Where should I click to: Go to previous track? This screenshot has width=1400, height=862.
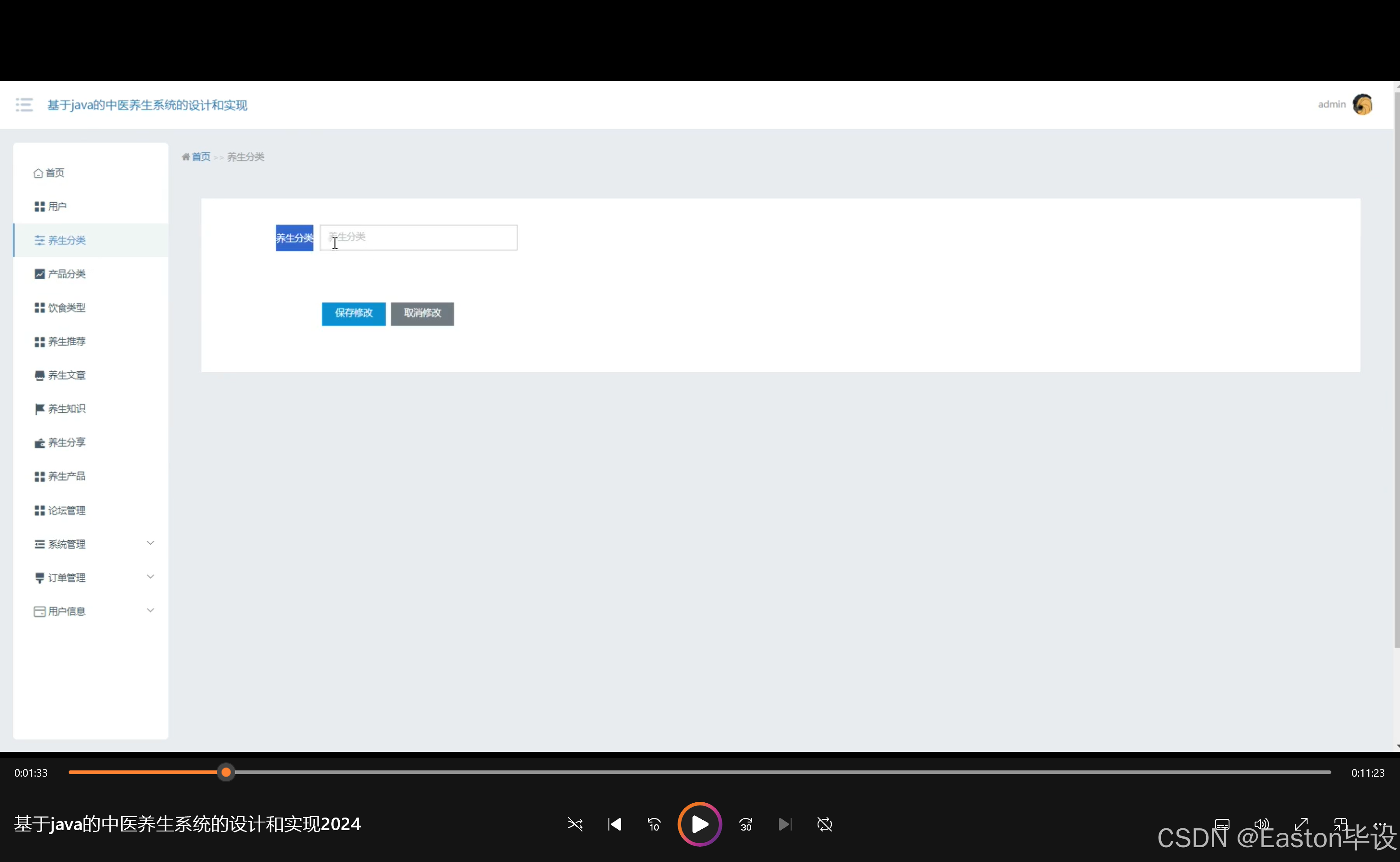pos(615,824)
